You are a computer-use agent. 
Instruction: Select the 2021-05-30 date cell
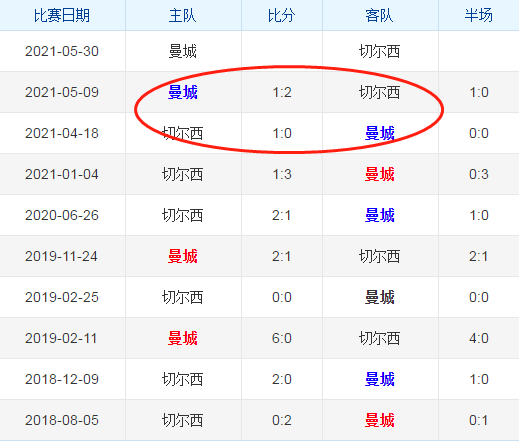[62, 51]
